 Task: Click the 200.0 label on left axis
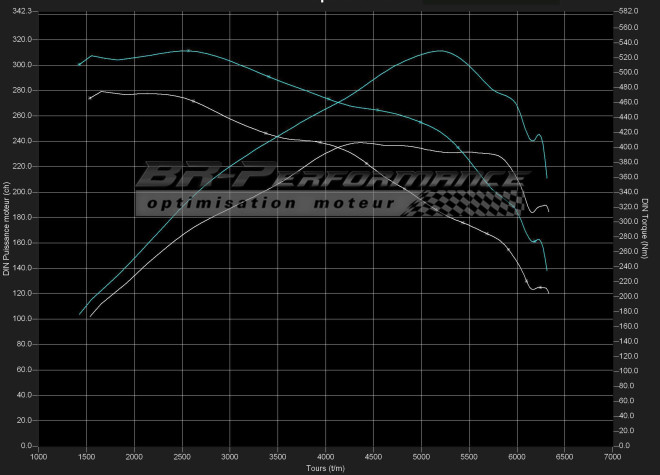(21, 192)
